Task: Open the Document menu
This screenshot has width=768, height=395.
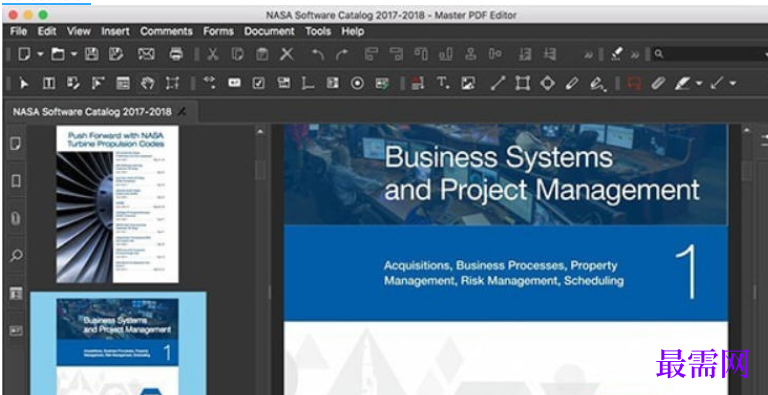Action: (x=269, y=31)
